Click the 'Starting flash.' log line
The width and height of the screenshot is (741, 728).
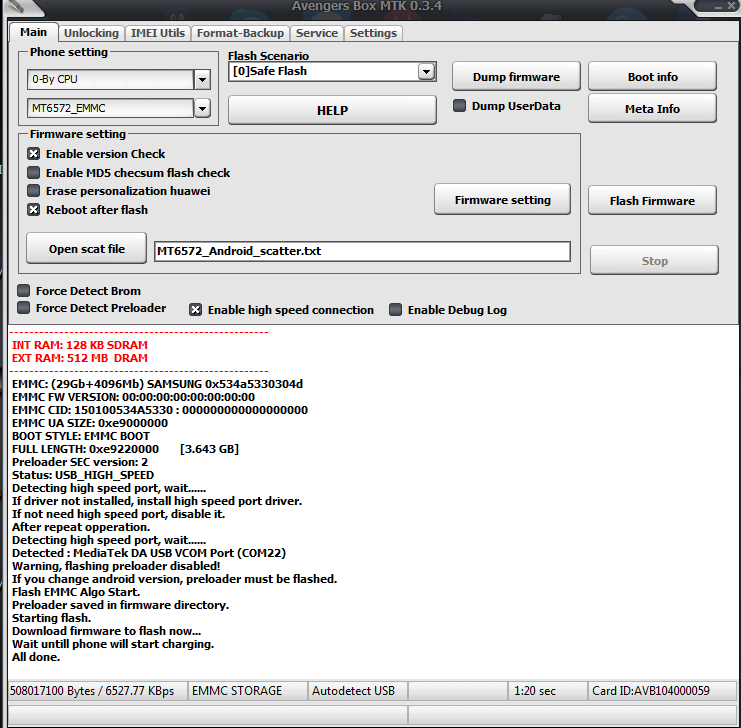(x=52, y=618)
